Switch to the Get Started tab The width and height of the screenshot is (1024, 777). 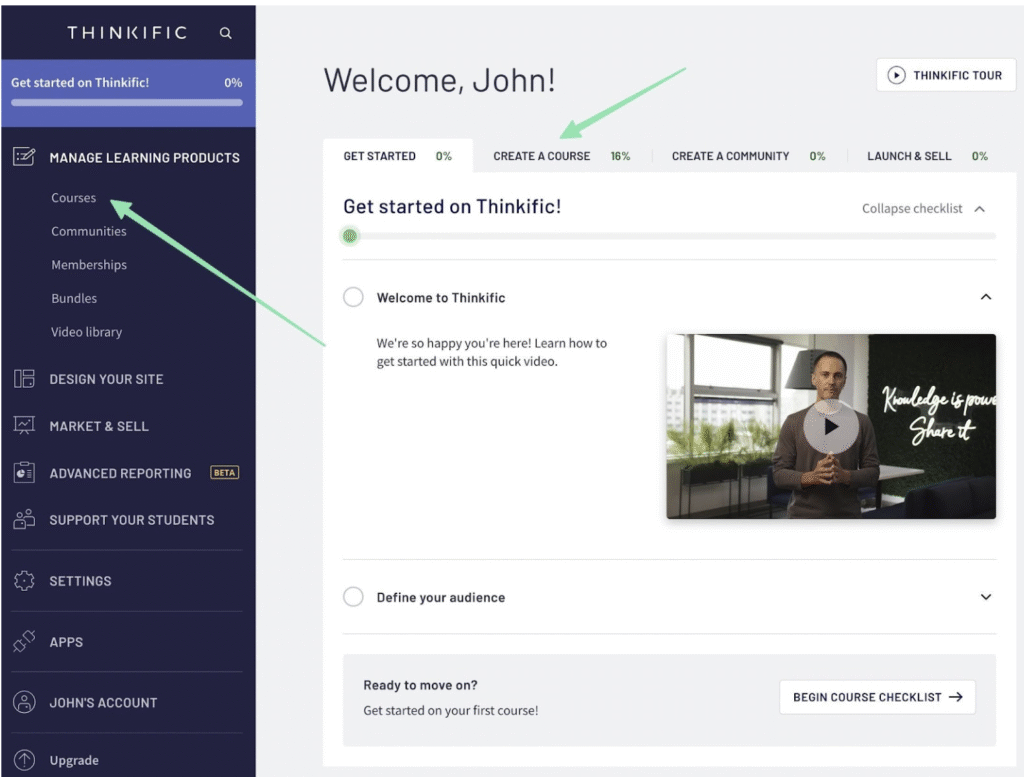click(398, 156)
